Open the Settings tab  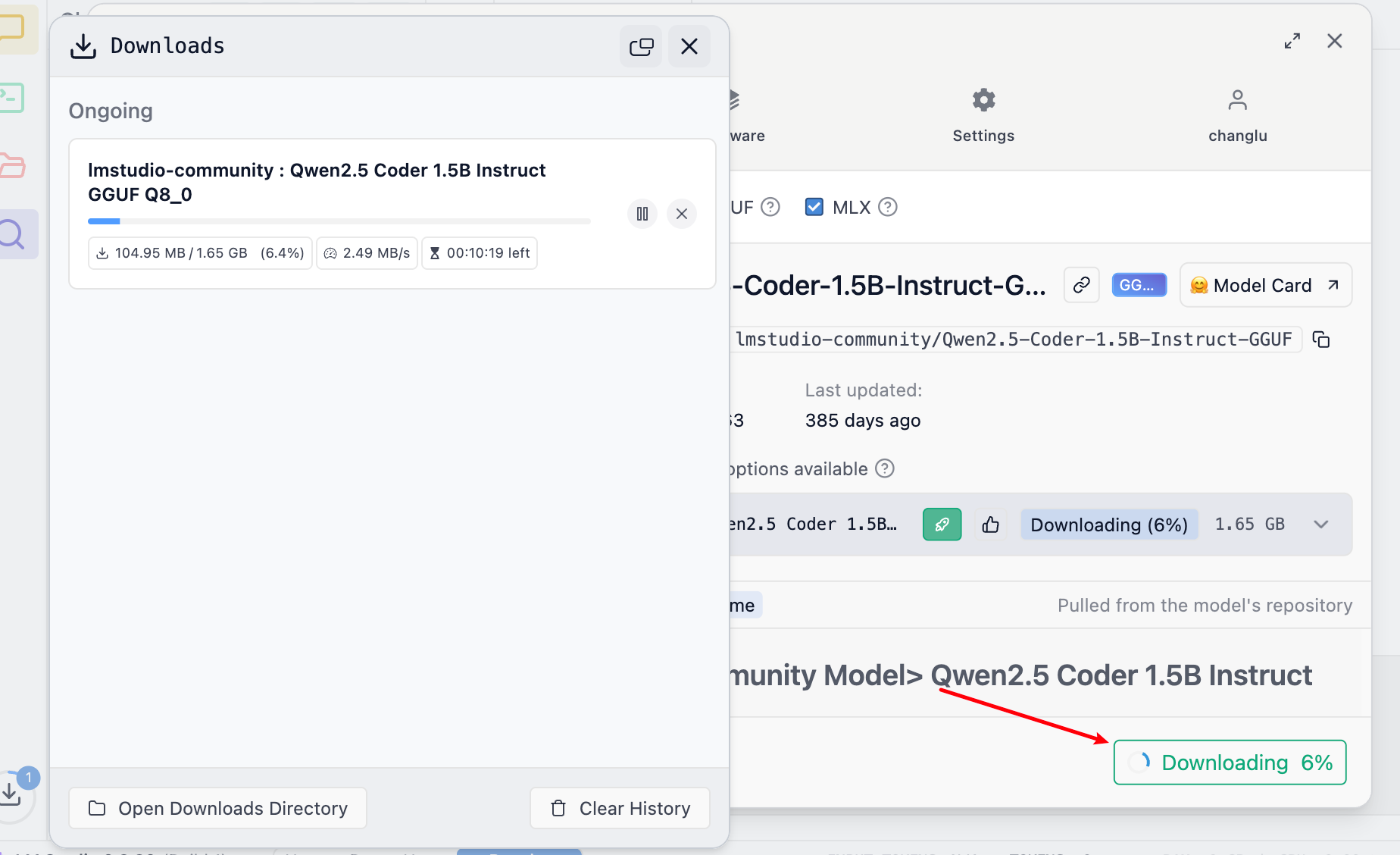tap(983, 116)
